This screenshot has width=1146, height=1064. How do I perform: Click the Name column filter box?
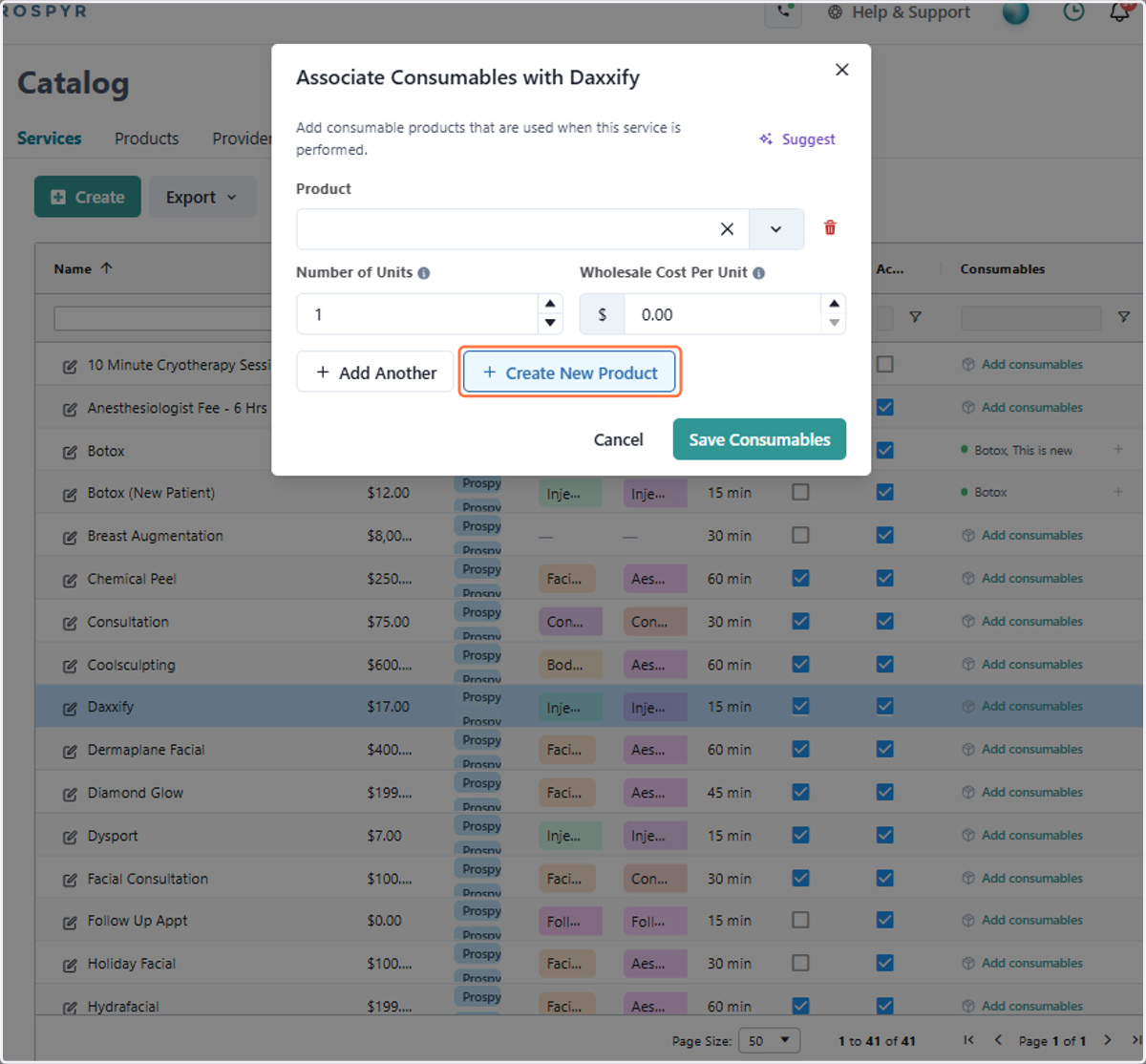coord(162,318)
